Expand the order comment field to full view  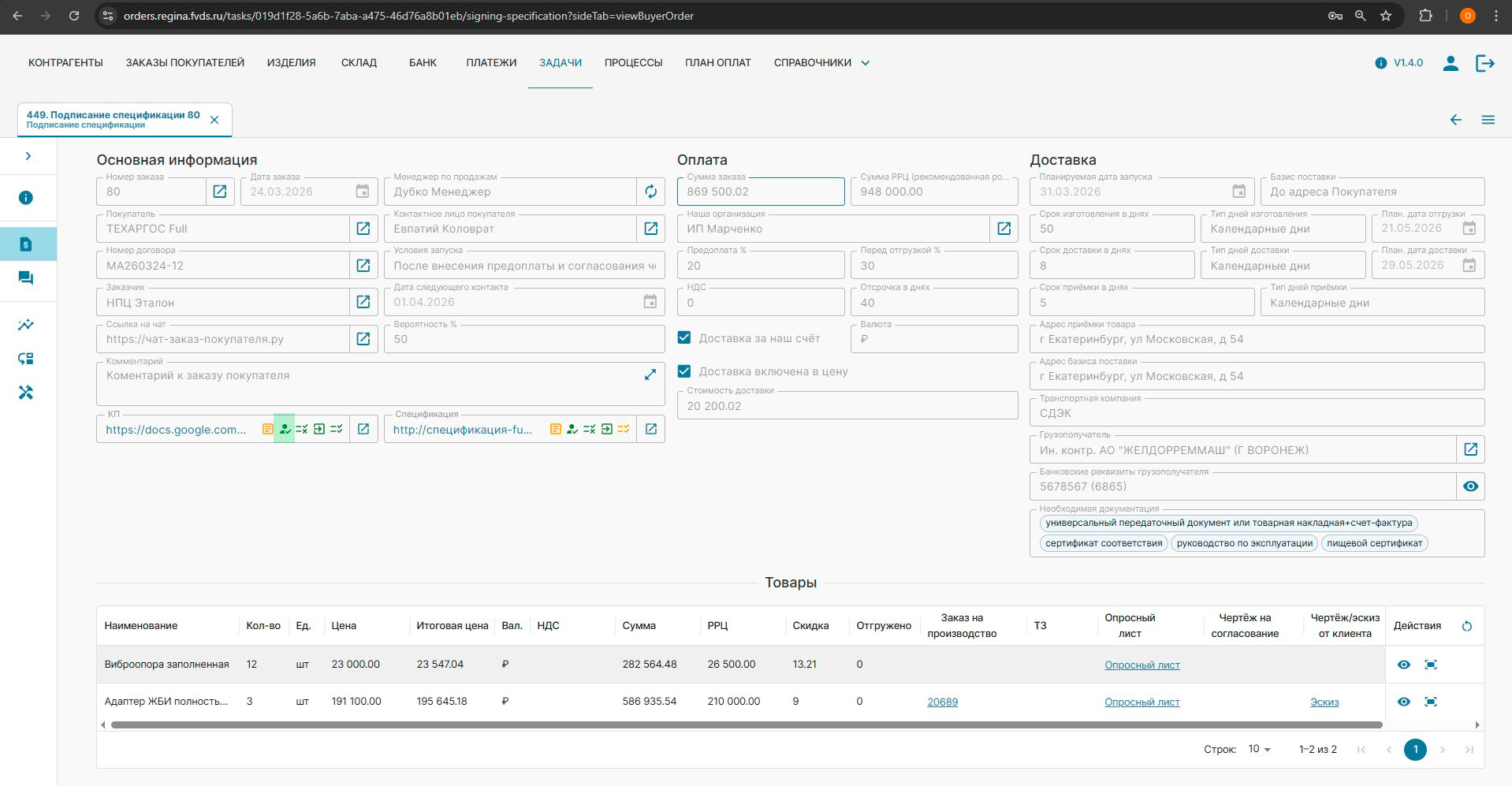(x=650, y=375)
